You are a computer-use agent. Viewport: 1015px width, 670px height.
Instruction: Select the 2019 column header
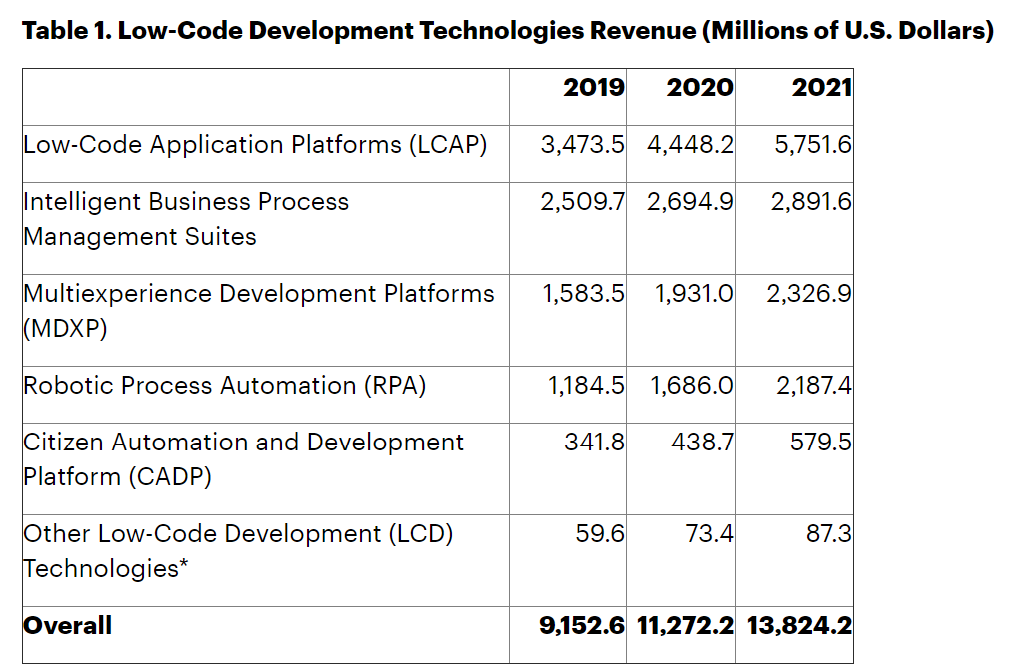594,88
